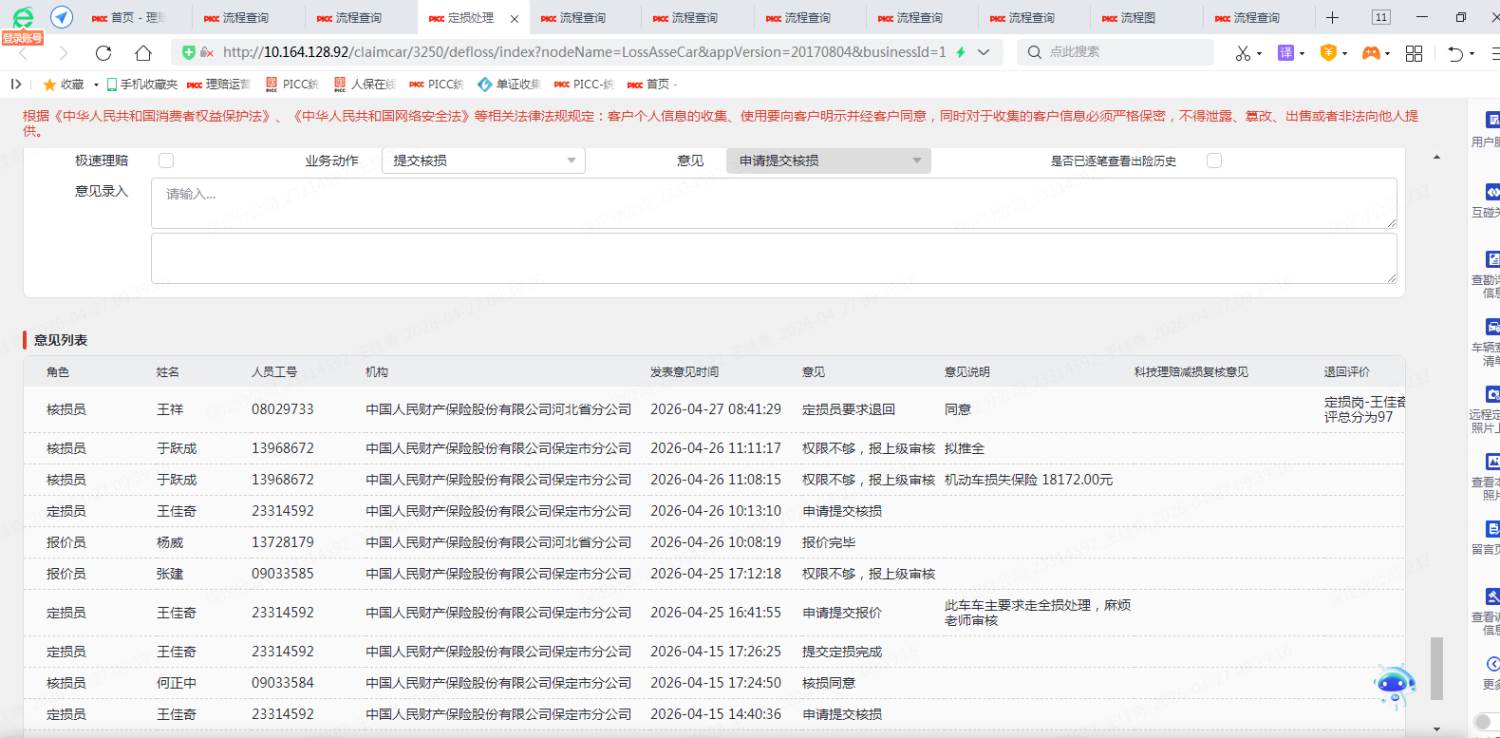
Task: Click the lower empty text area
Action: pyautogui.click(x=774, y=258)
